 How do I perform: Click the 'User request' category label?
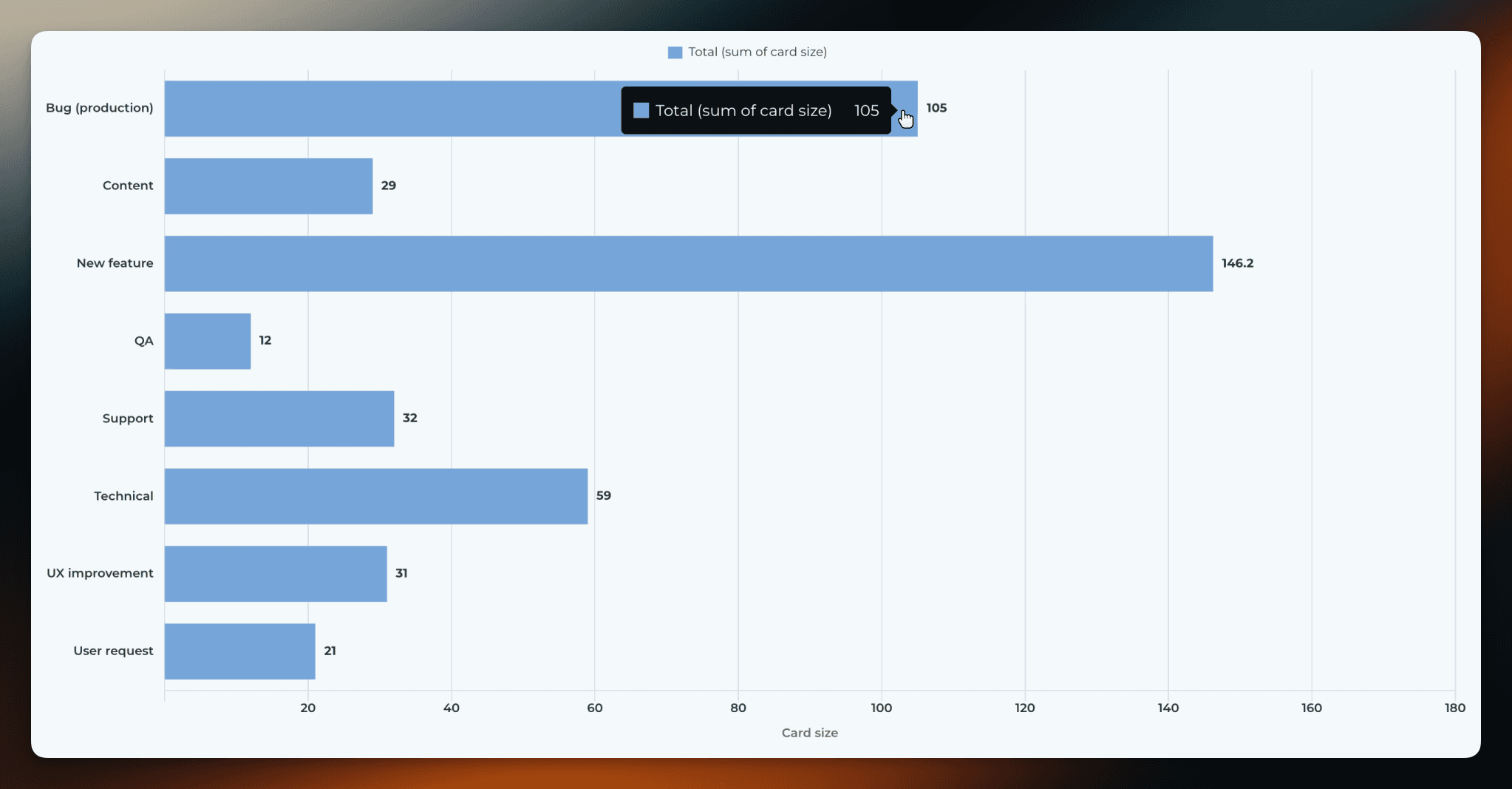(113, 651)
